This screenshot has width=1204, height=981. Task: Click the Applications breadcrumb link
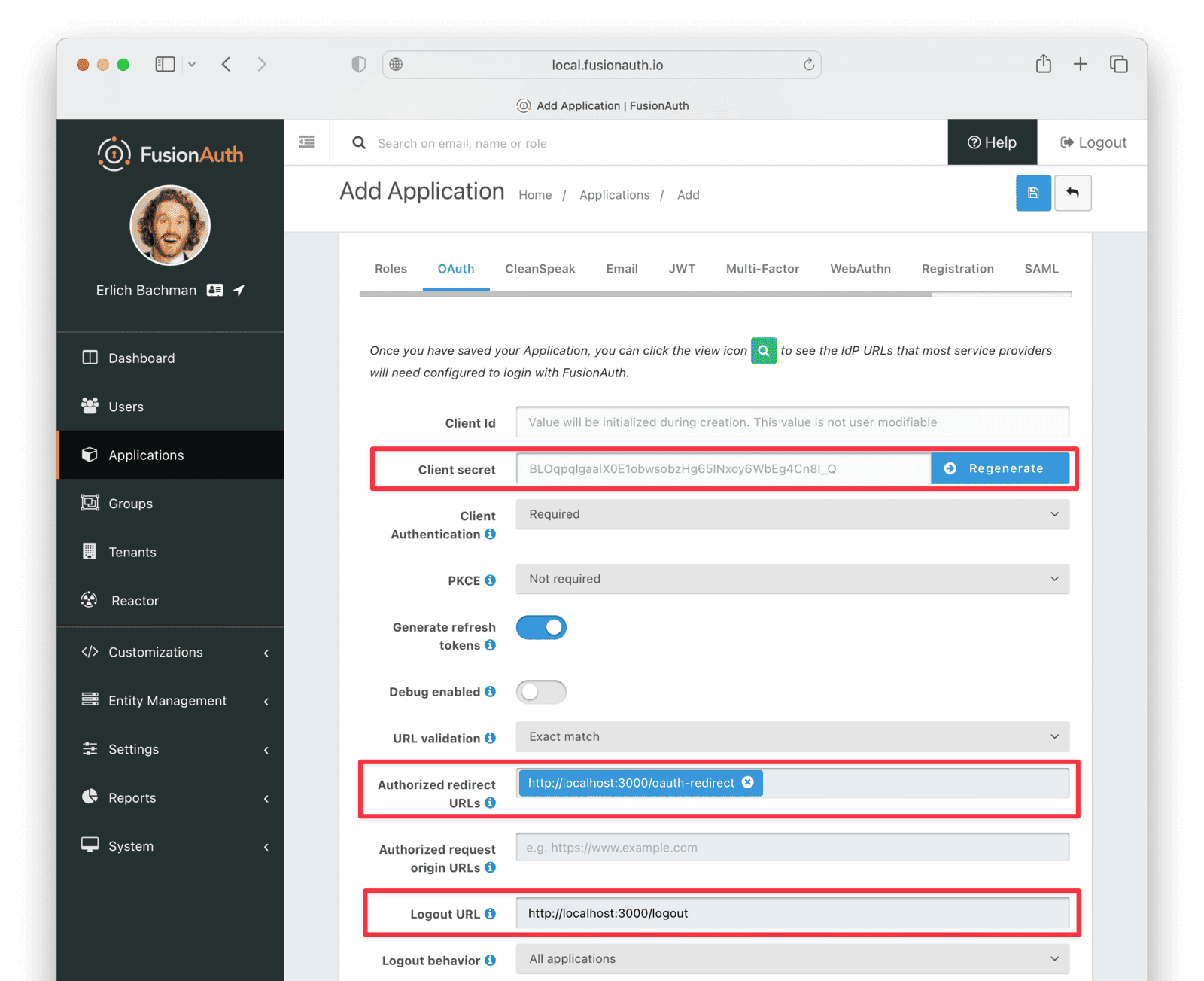click(614, 195)
